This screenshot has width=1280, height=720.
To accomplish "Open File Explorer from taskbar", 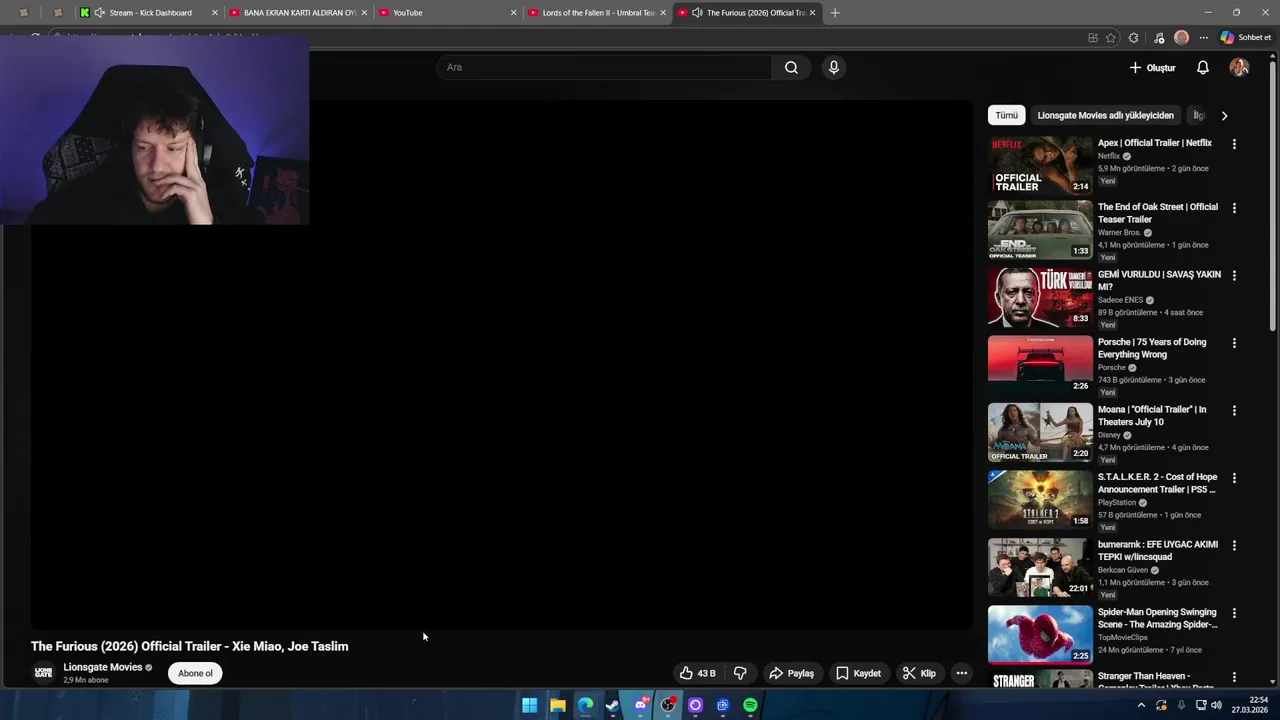I will (x=558, y=705).
